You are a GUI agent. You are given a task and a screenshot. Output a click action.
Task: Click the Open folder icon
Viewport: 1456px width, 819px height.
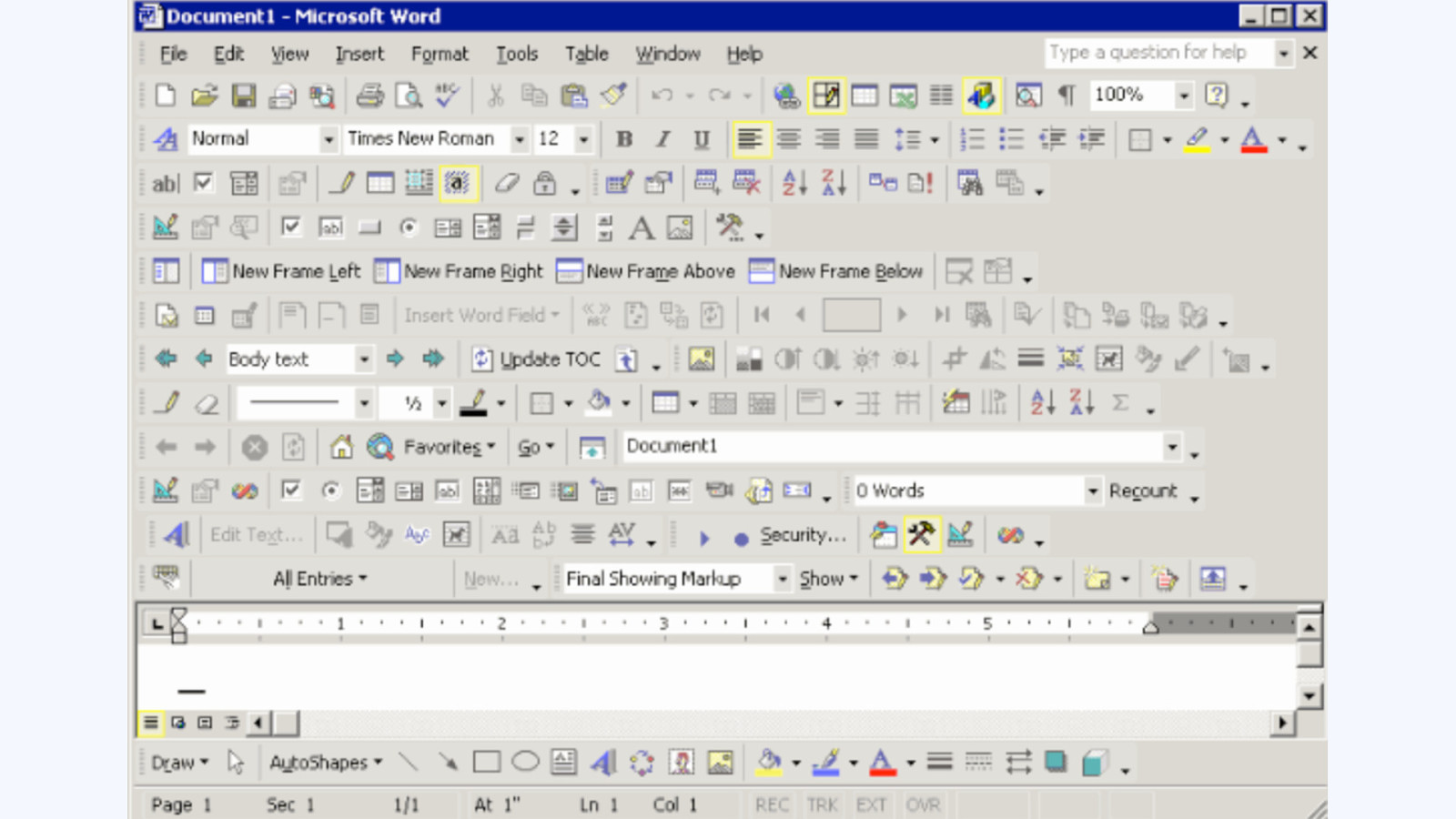coord(204,96)
